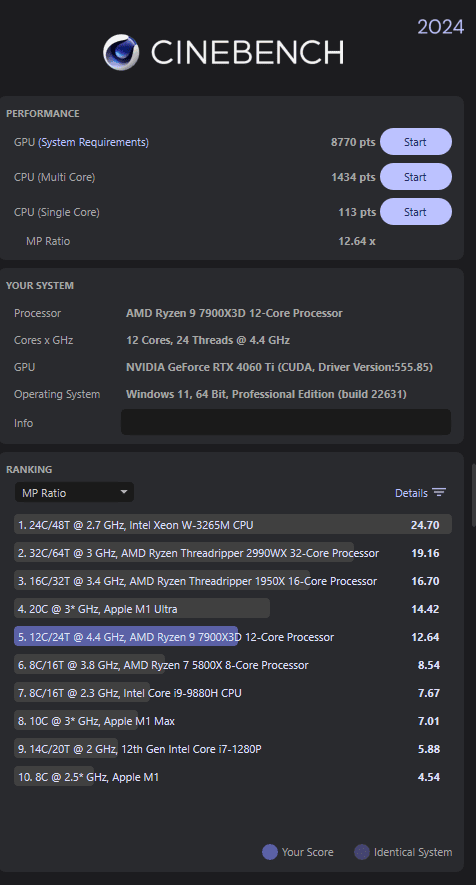This screenshot has height=885, width=476.
Task: Click the CINEBENCH title text
Action: 247,53
